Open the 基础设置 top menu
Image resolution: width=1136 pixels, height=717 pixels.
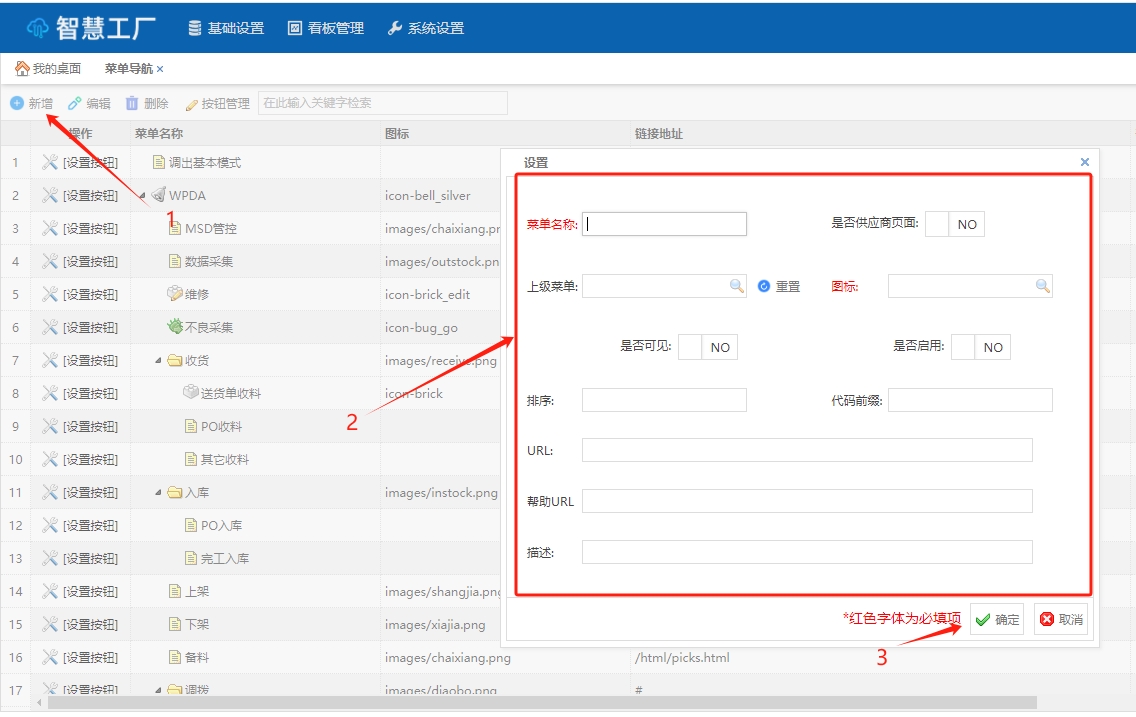click(x=226, y=28)
